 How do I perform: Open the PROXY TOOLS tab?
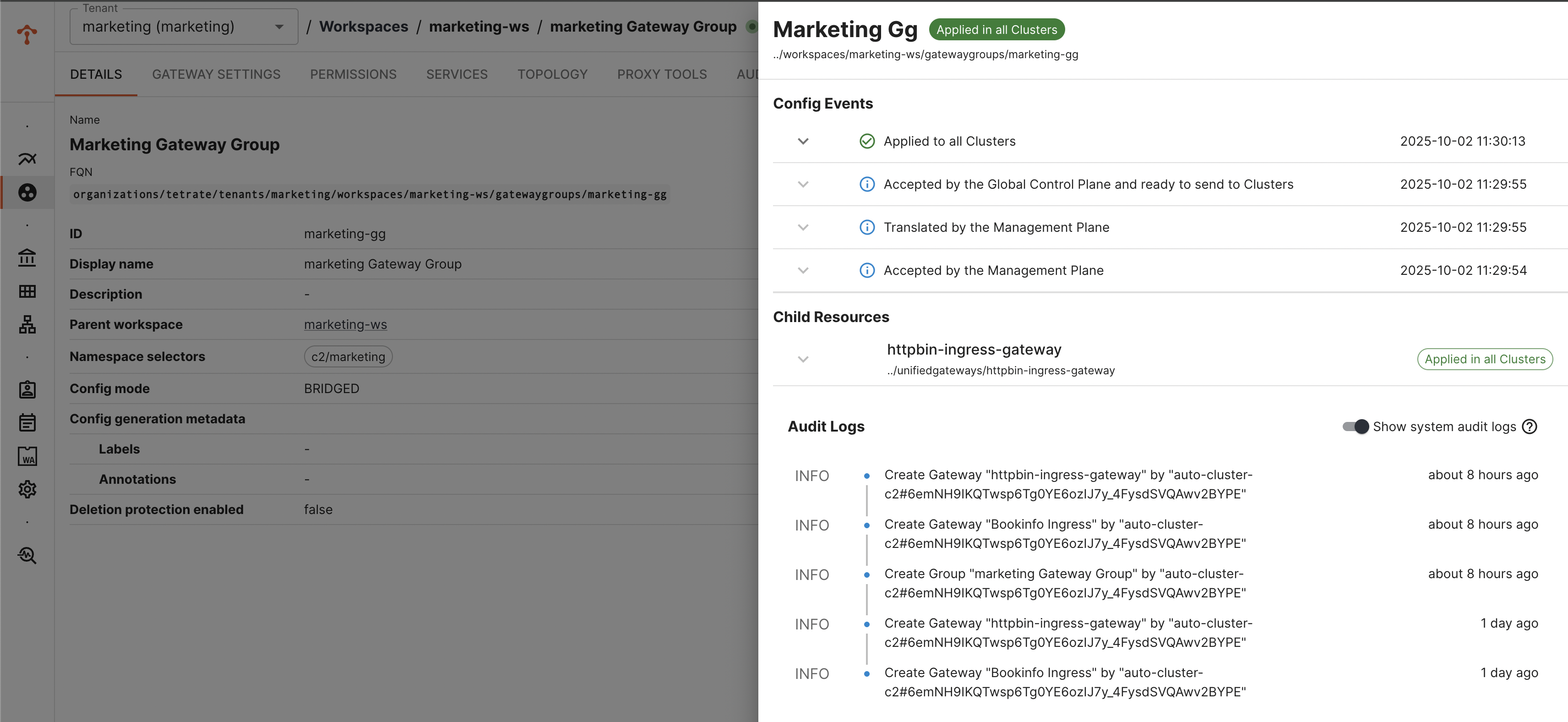[x=662, y=74]
